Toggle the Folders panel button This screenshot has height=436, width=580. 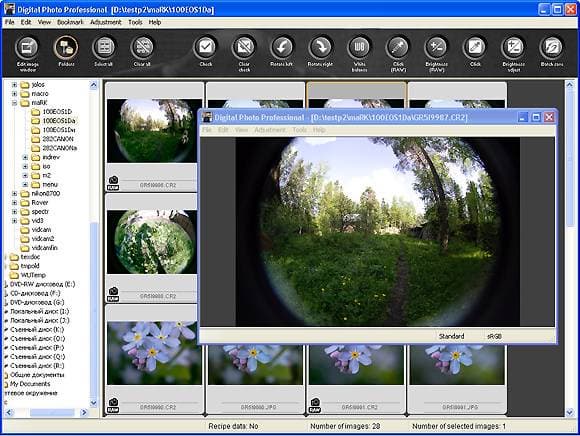click(x=65, y=48)
